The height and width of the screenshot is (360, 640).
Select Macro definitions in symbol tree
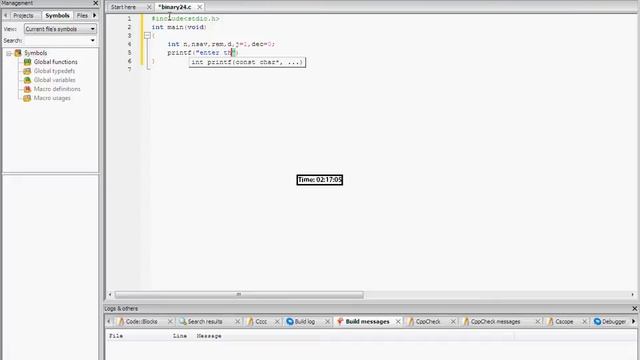pos(57,89)
